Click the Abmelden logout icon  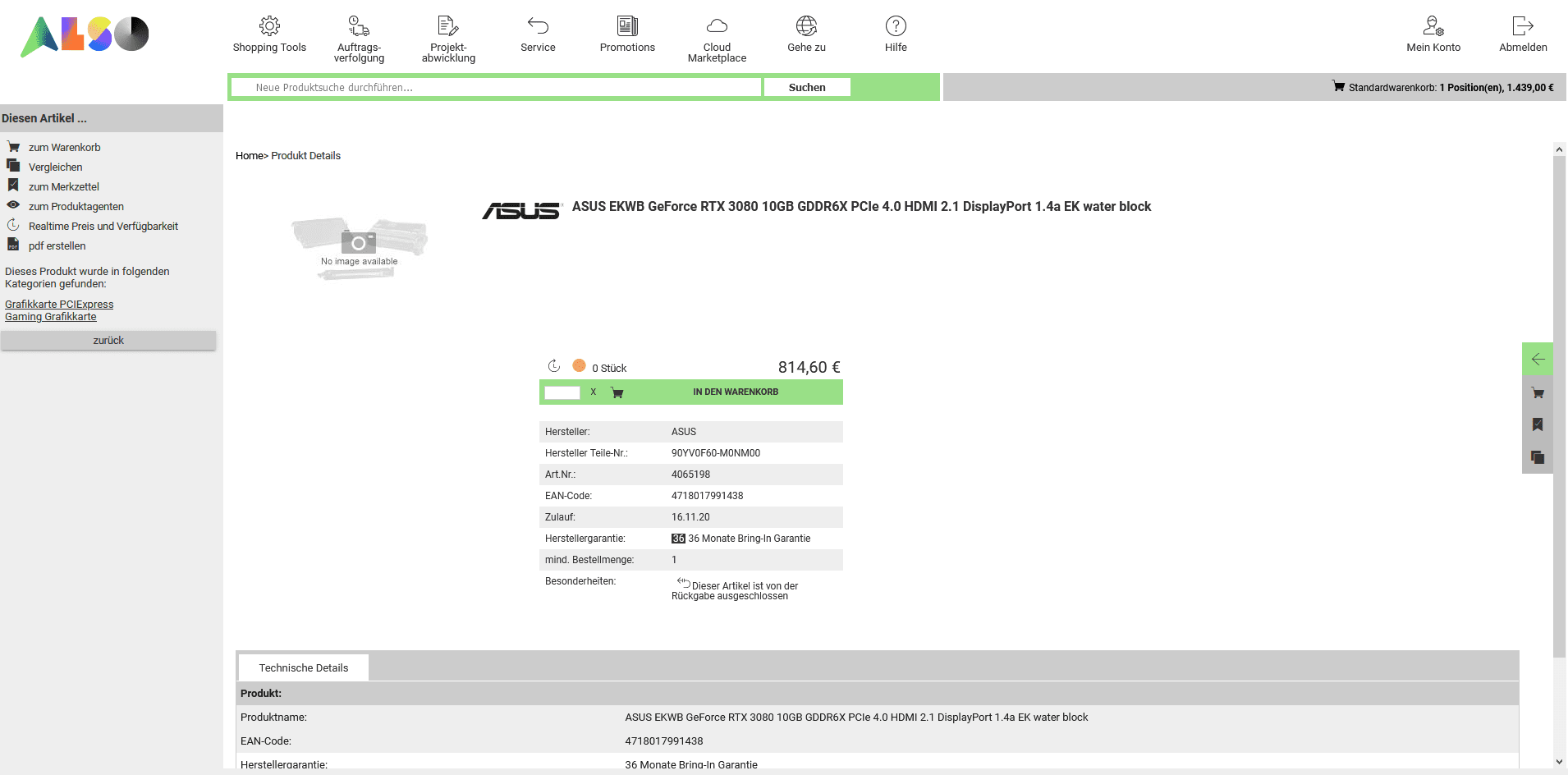click(1523, 26)
